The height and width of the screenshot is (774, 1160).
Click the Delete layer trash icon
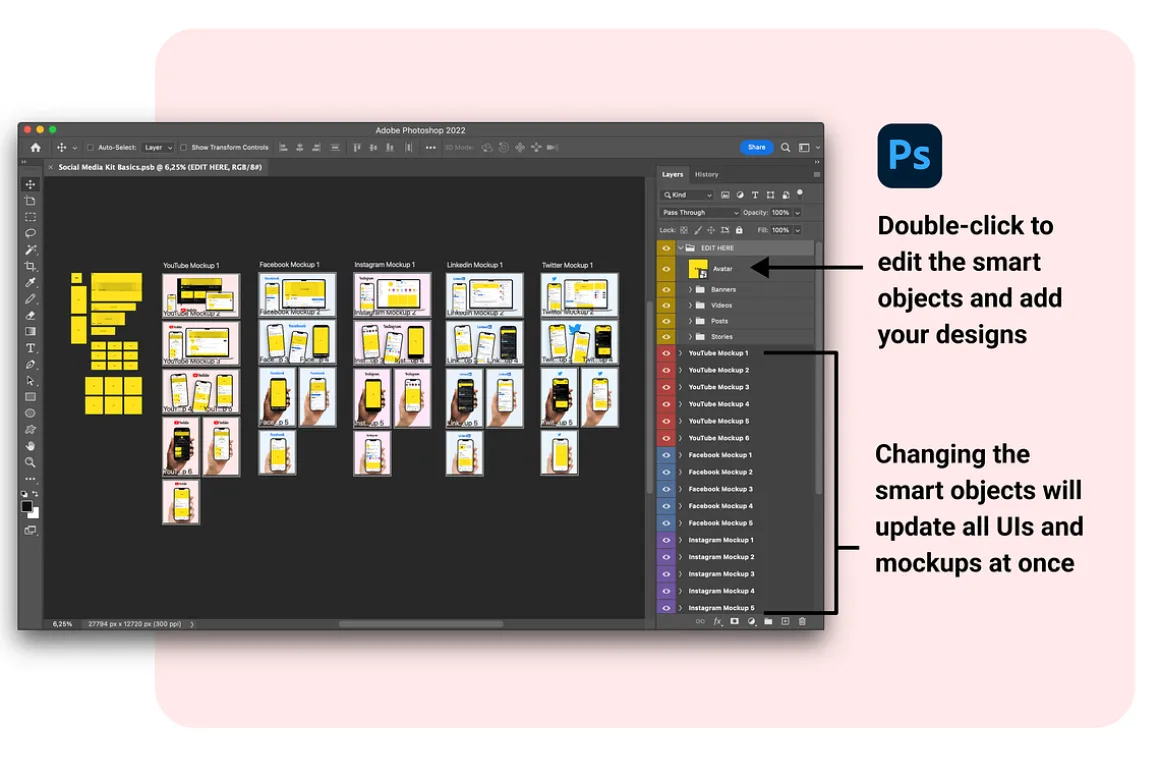[x=802, y=622]
